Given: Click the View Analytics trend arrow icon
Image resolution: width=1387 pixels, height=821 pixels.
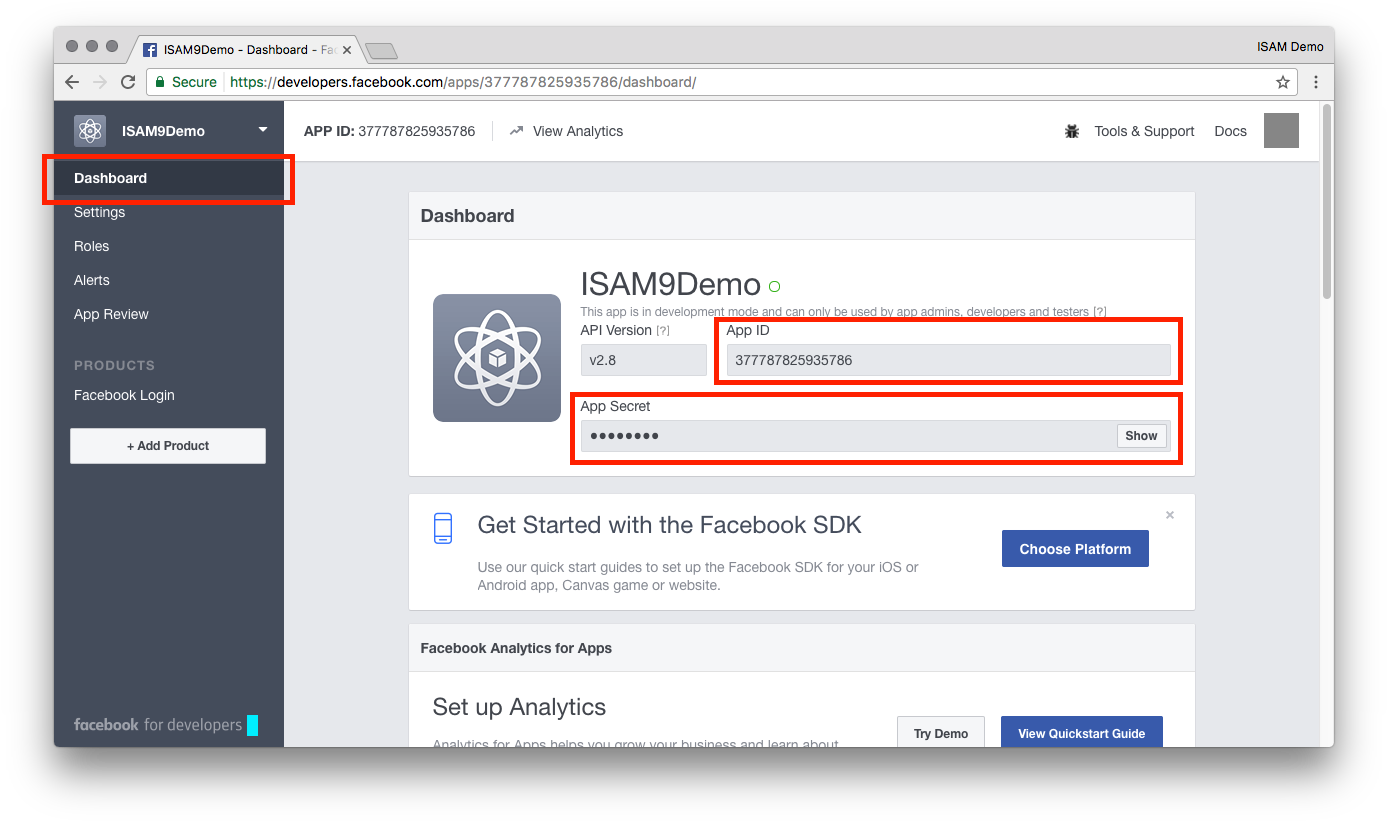Looking at the screenshot, I should (516, 131).
